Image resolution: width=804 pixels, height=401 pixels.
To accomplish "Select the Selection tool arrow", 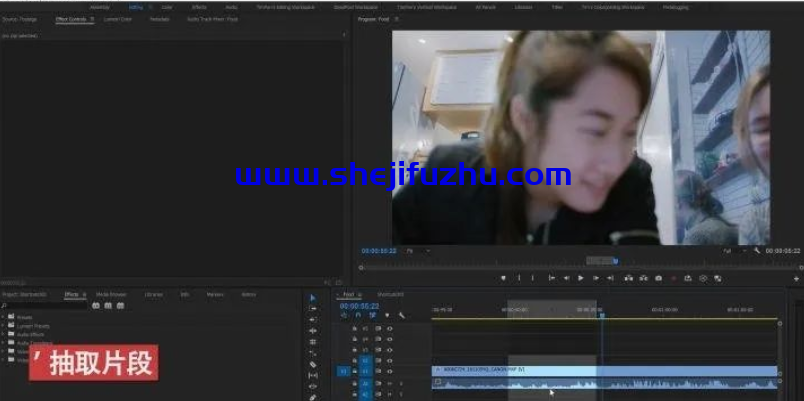I will click(313, 298).
